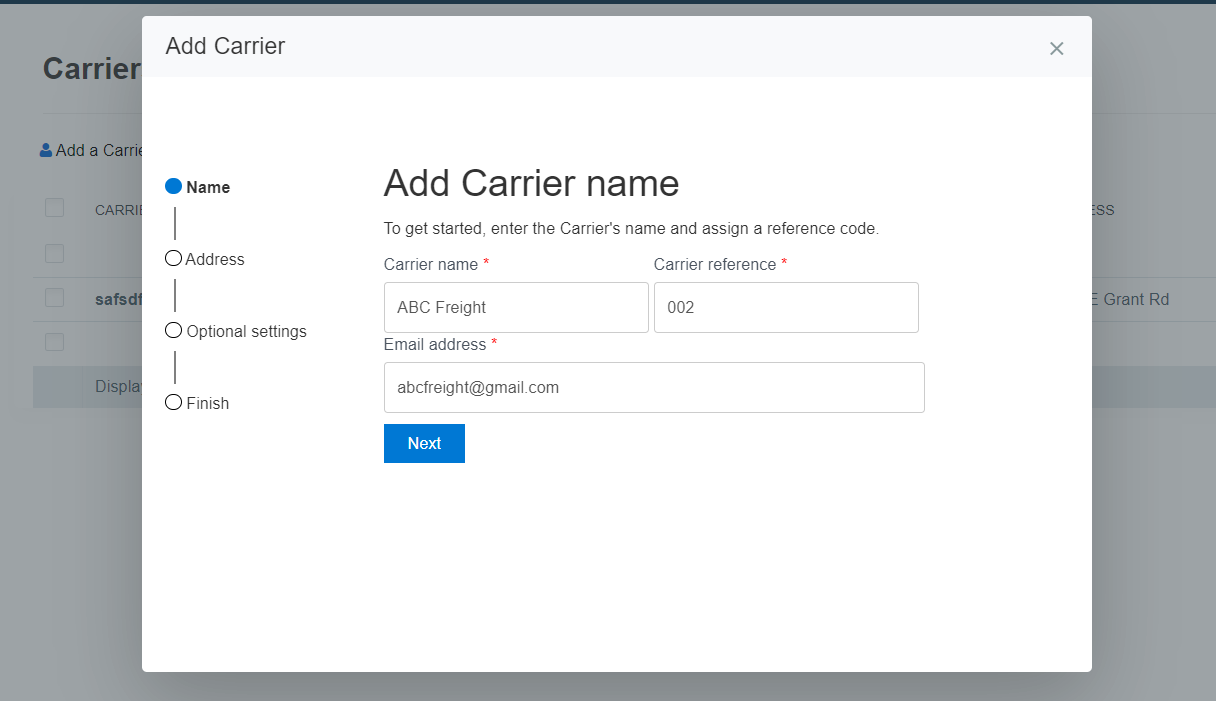
Task: Click inside the Carrier name input
Action: [x=515, y=307]
